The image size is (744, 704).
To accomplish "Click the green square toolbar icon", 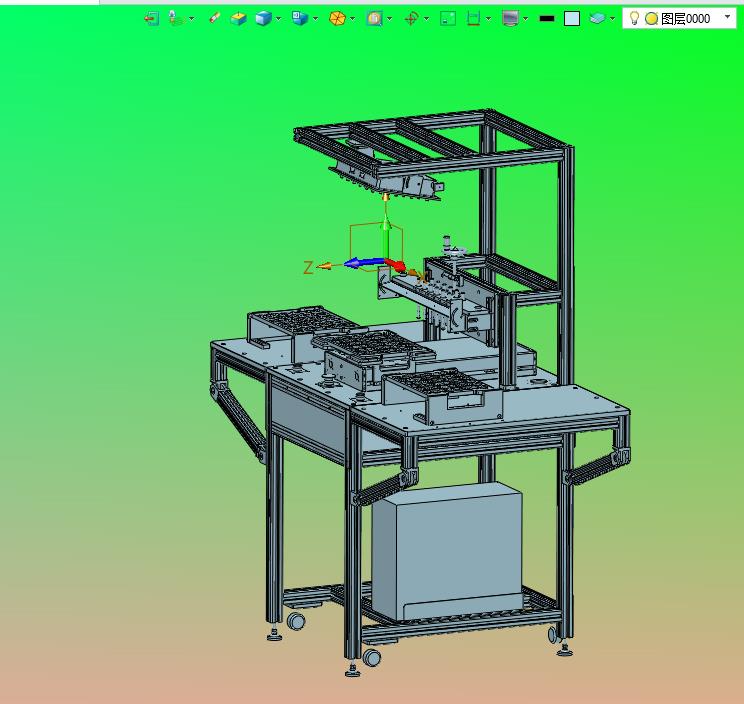I will click(448, 19).
